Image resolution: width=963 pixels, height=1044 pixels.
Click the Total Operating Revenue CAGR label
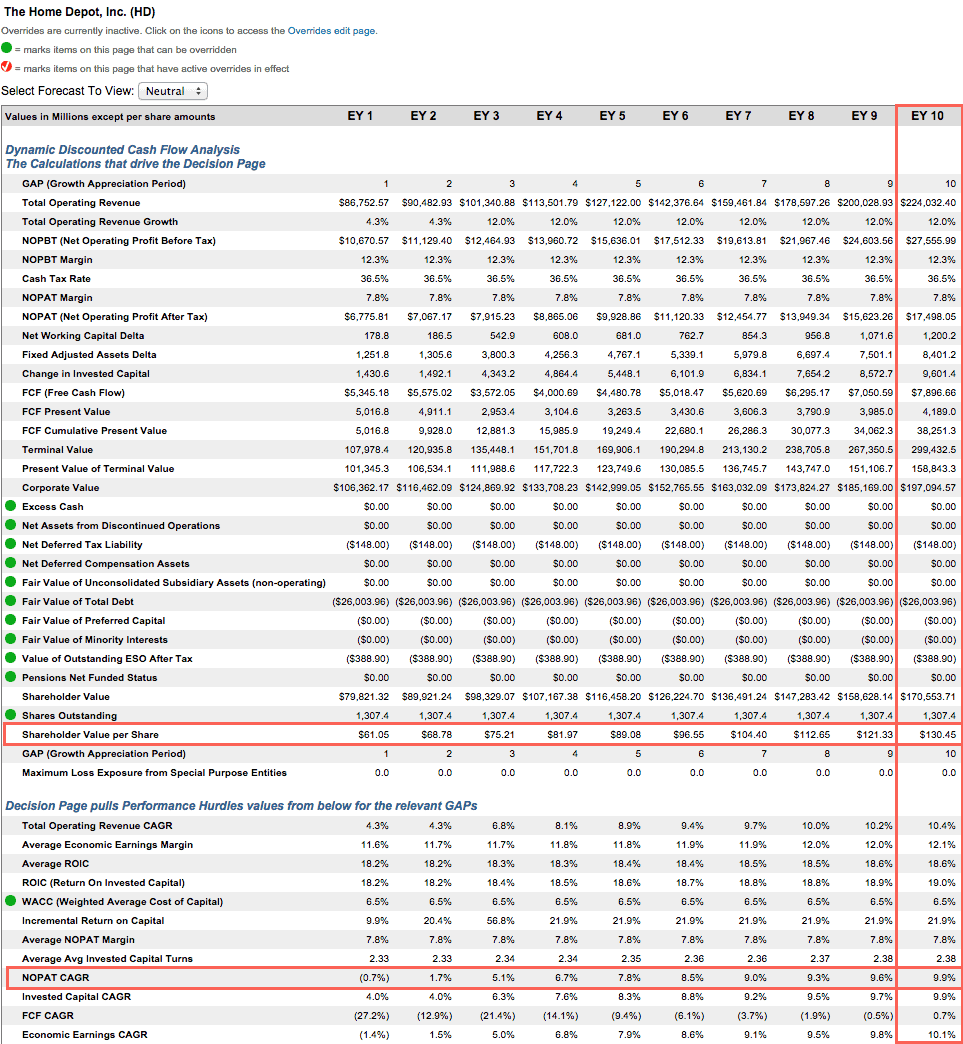(x=97, y=826)
